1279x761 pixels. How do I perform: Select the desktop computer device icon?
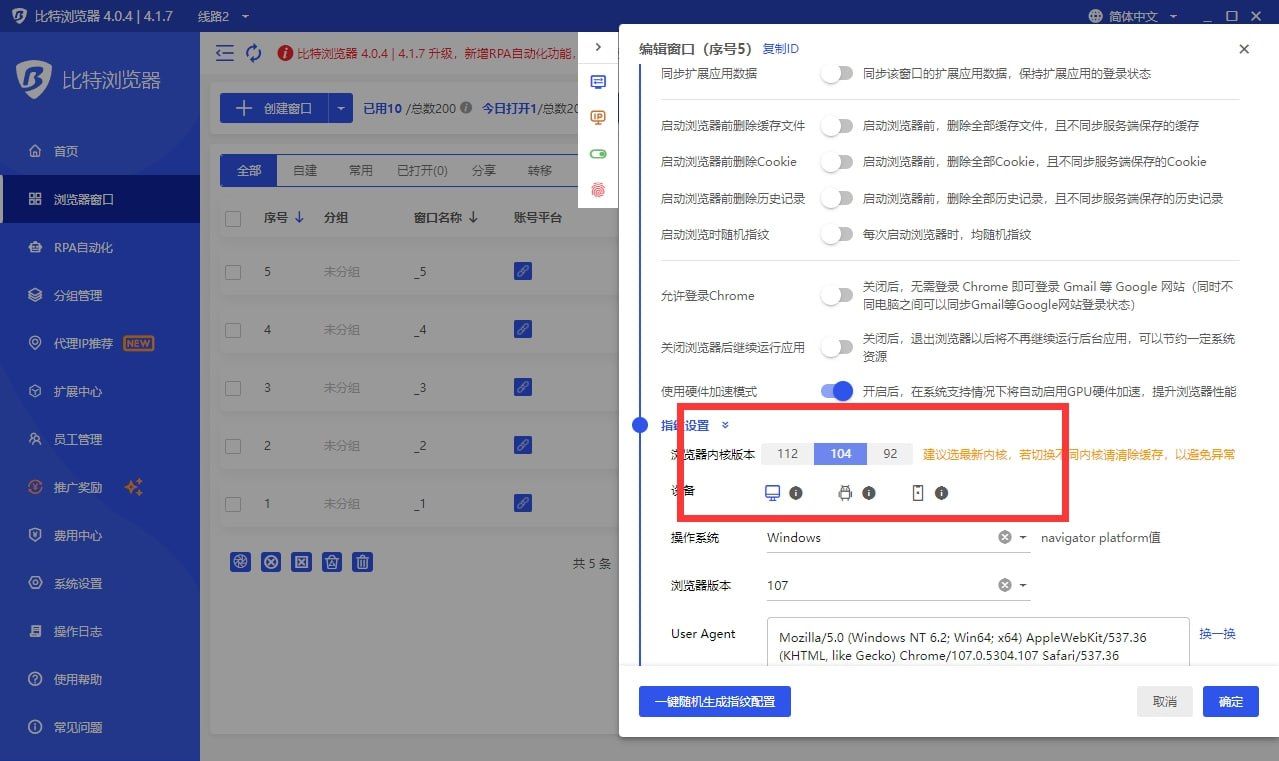(x=772, y=493)
